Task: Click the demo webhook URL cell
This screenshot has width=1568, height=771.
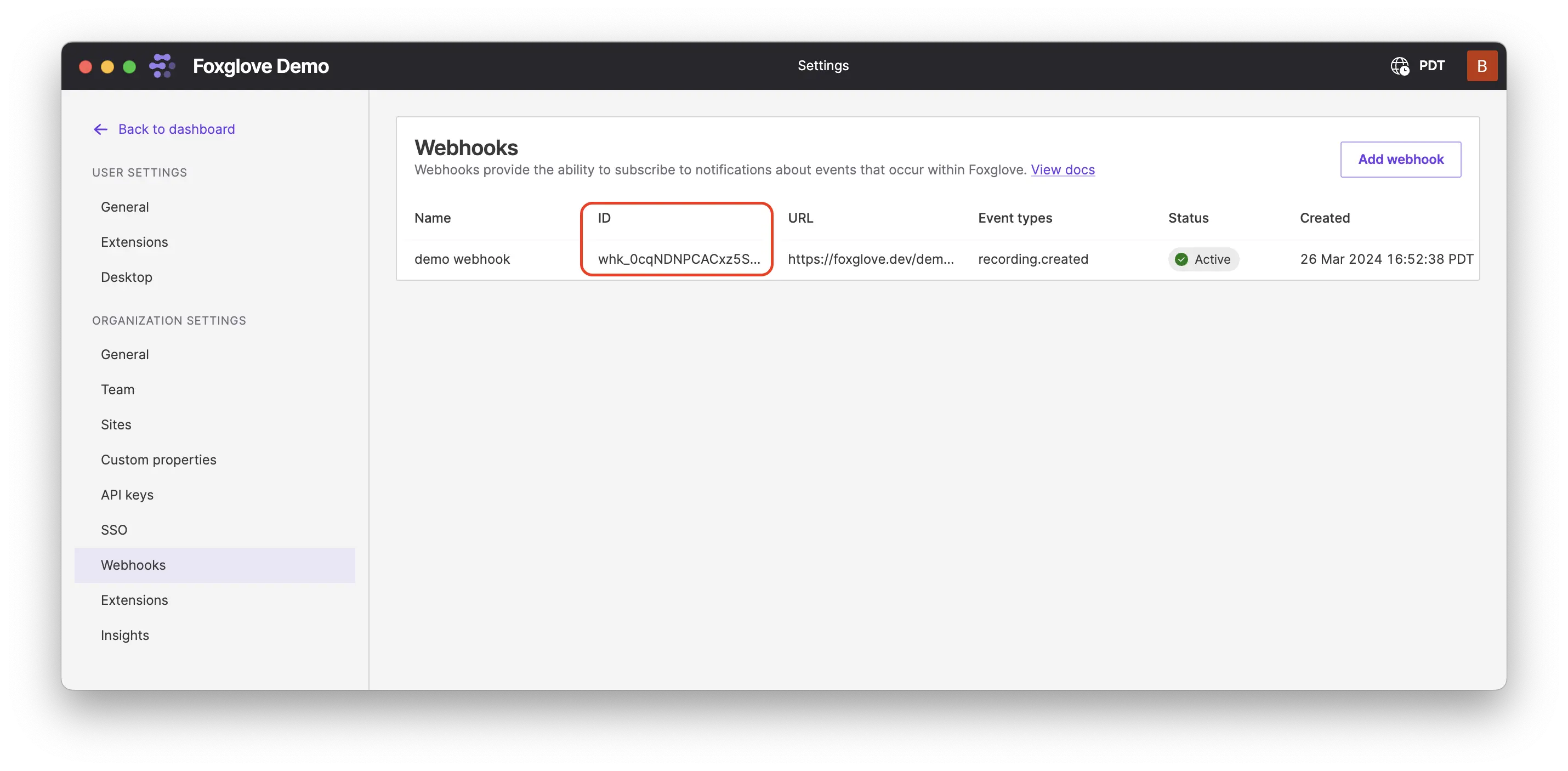Action: pos(871,259)
